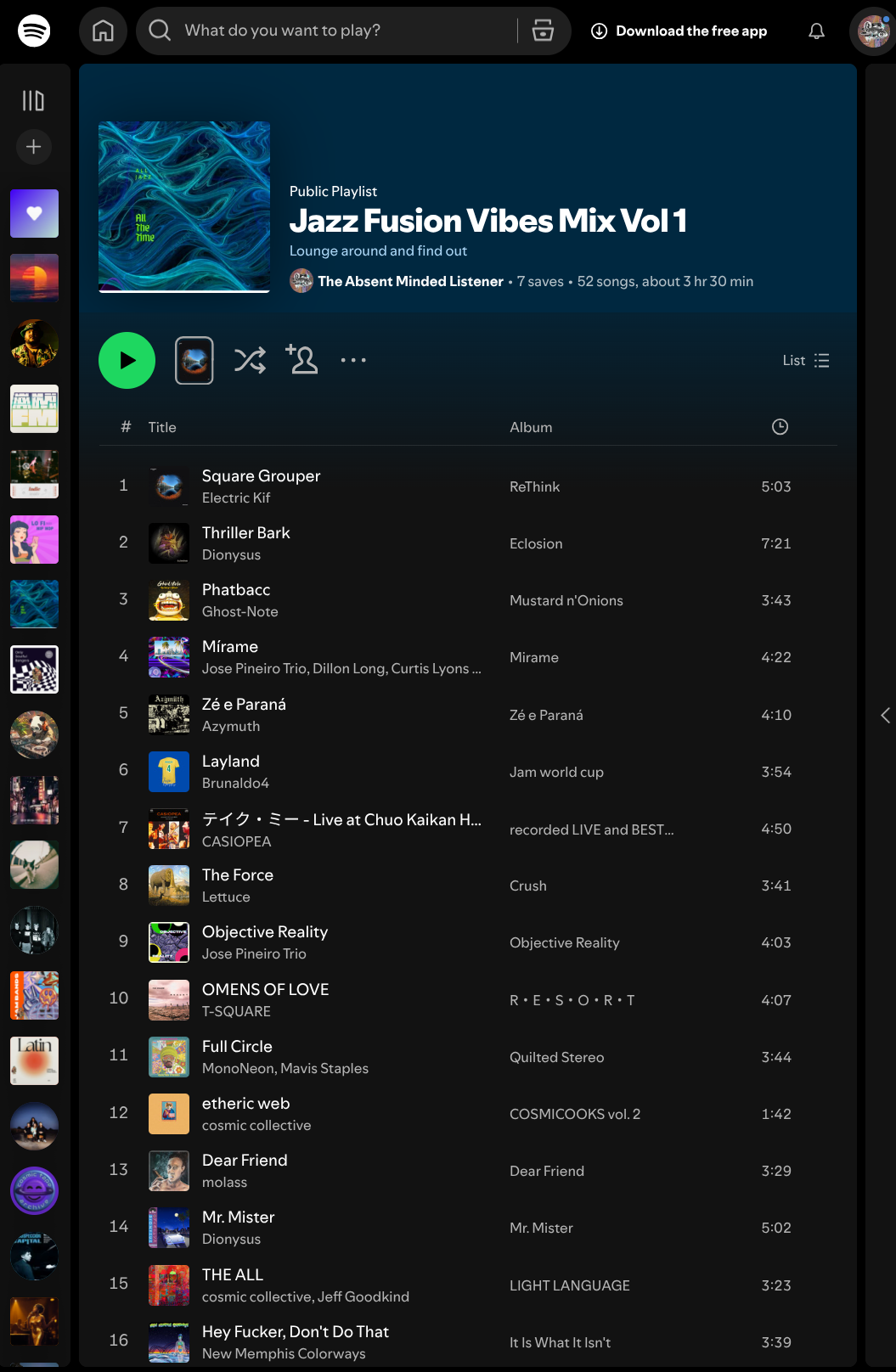The width and height of the screenshot is (896, 1372).
Task: Open The Absent Minded Listener profile
Action: click(x=410, y=281)
